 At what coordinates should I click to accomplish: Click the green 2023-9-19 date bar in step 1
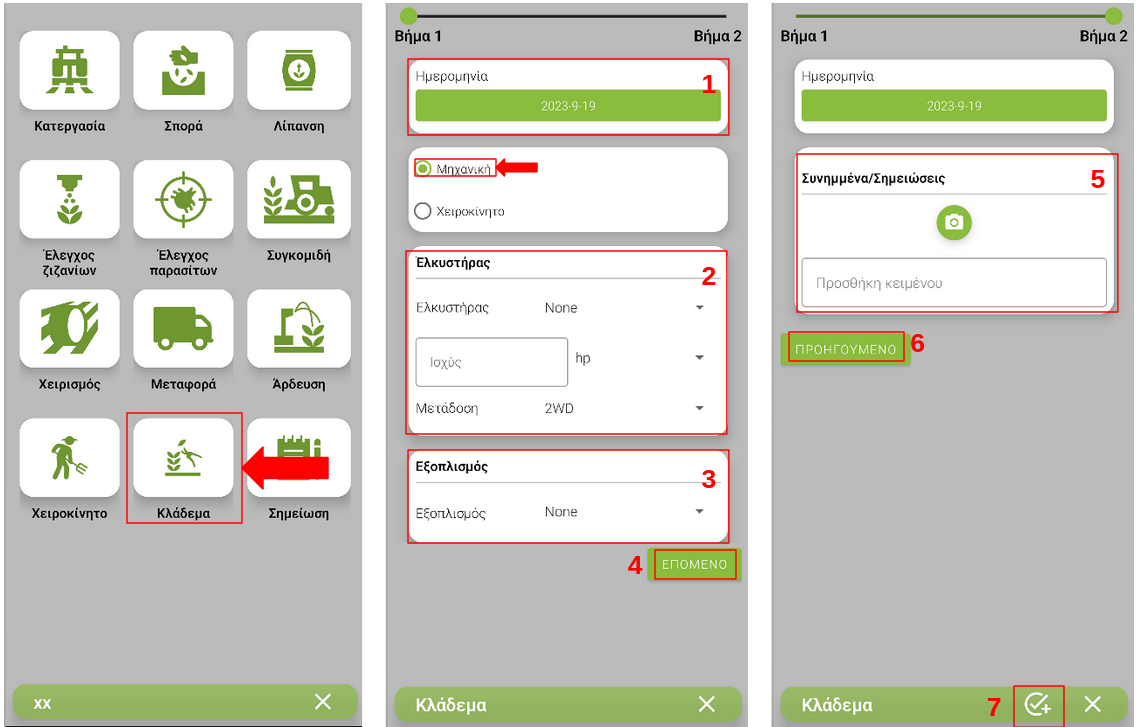click(567, 106)
